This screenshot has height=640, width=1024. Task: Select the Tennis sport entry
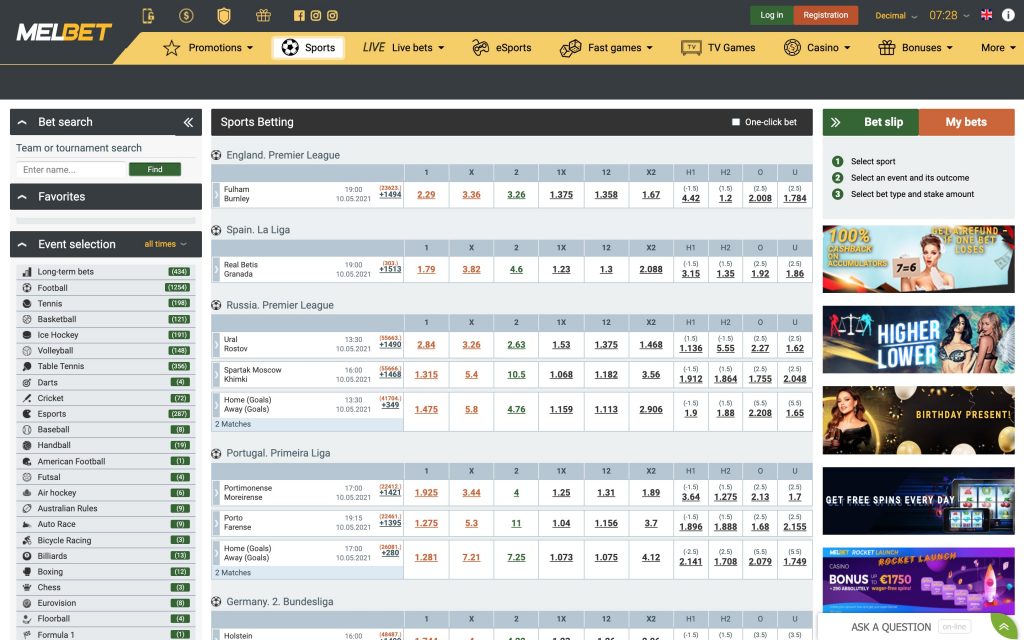click(x=106, y=304)
